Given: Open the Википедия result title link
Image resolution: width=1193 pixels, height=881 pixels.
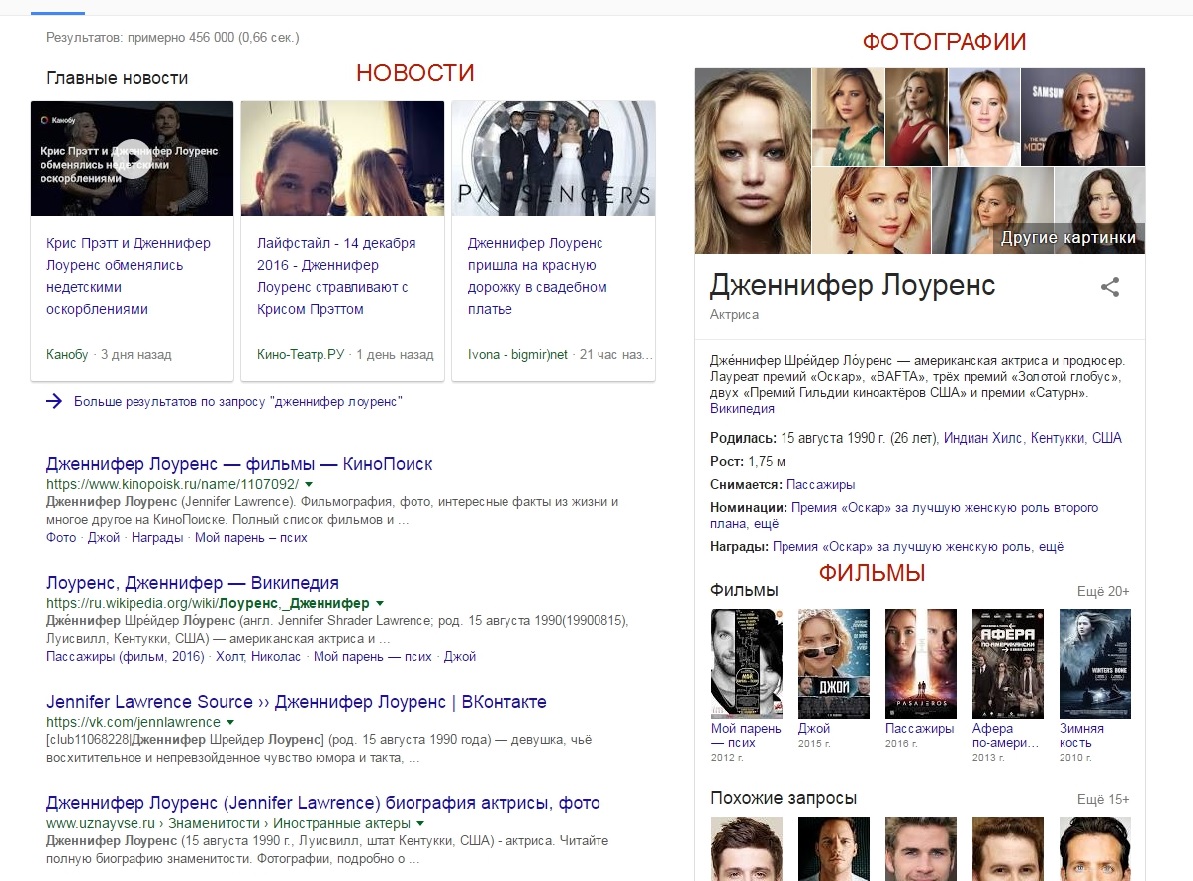Looking at the screenshot, I should (192, 583).
